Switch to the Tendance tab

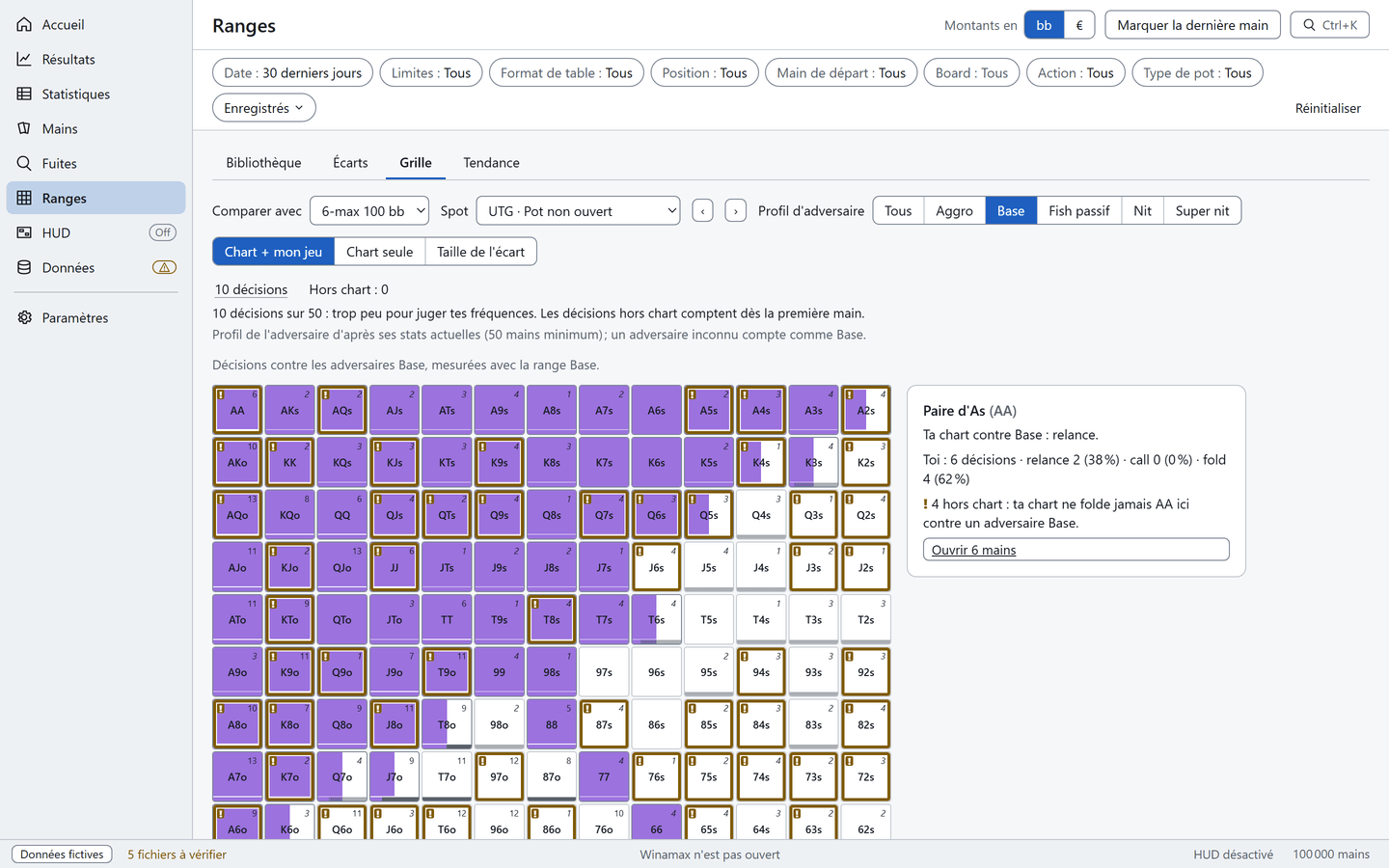491,162
